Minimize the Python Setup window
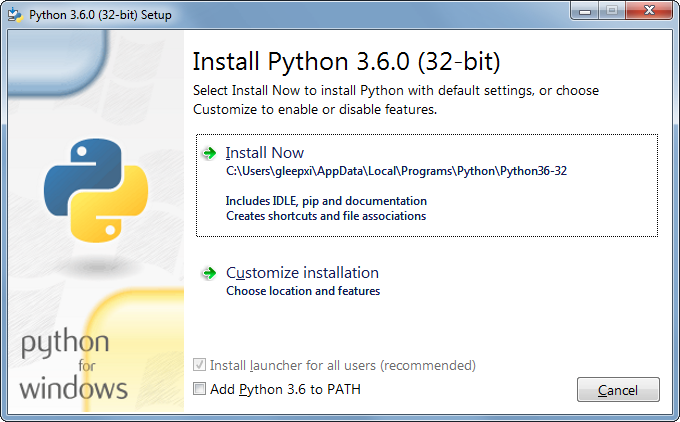The image size is (680, 422). click(585, 11)
